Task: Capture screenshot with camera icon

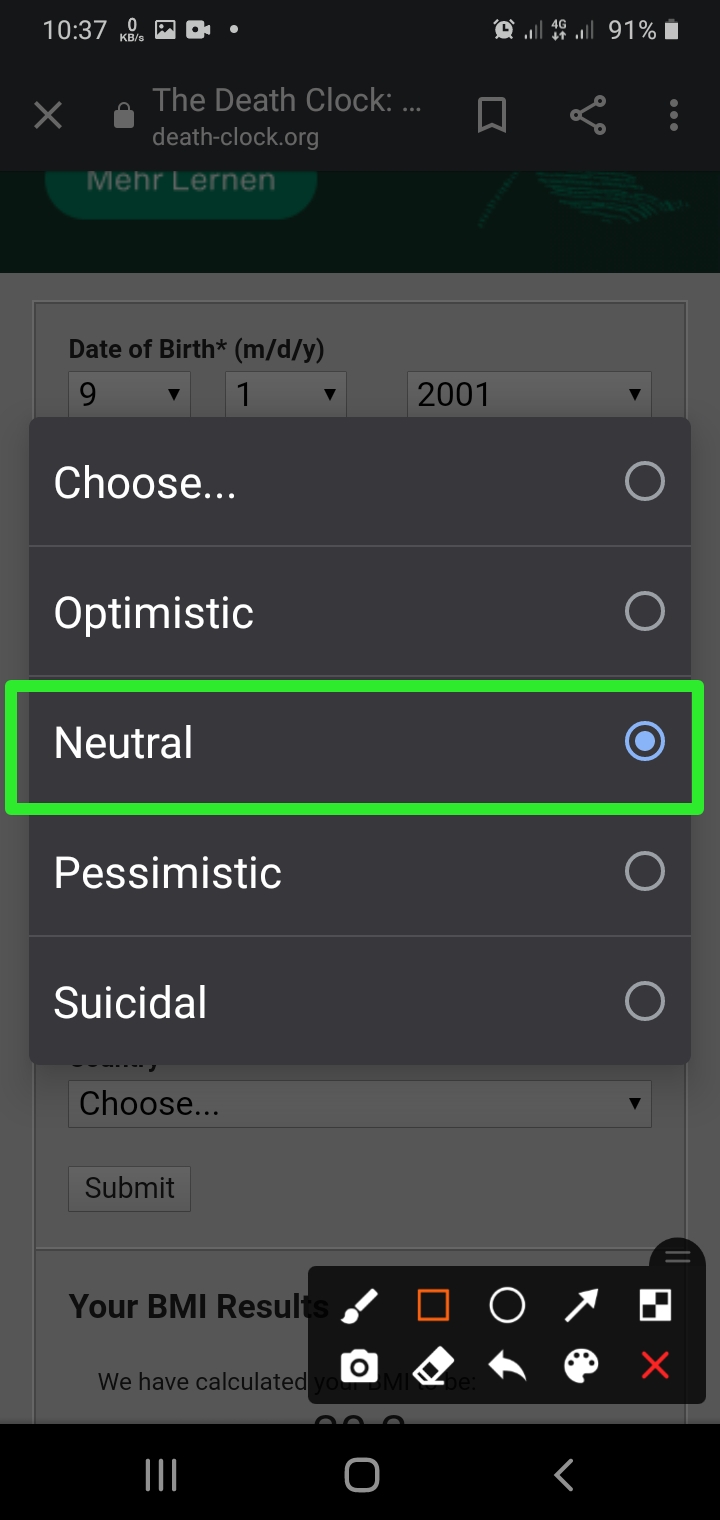Action: [360, 1366]
